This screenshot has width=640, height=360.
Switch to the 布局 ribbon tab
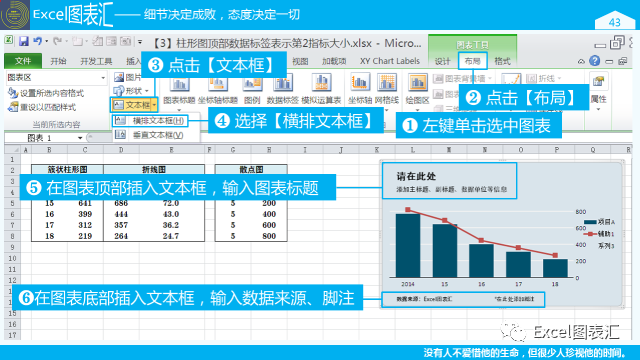472,61
